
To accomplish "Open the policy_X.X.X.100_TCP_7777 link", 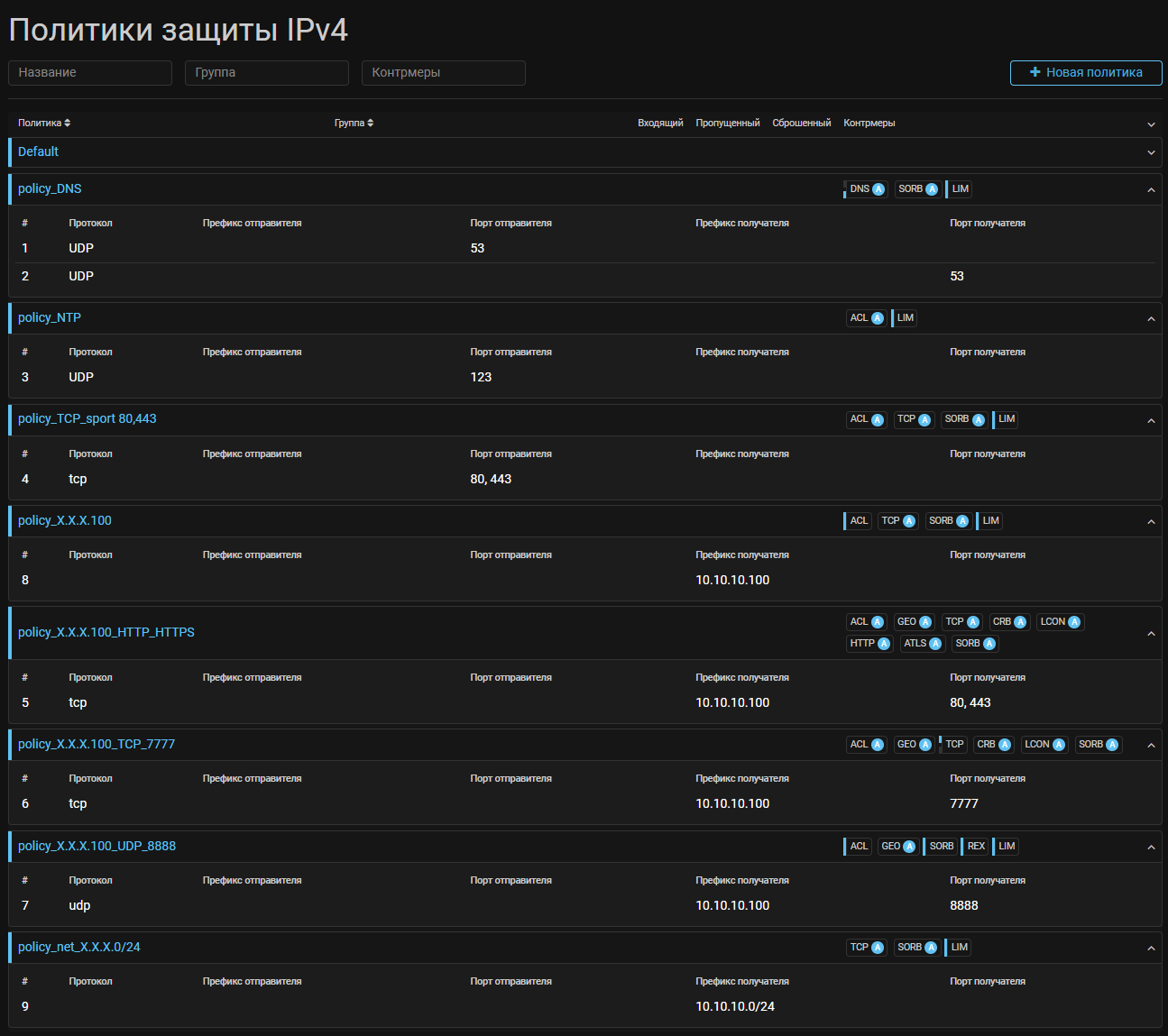I will [97, 745].
